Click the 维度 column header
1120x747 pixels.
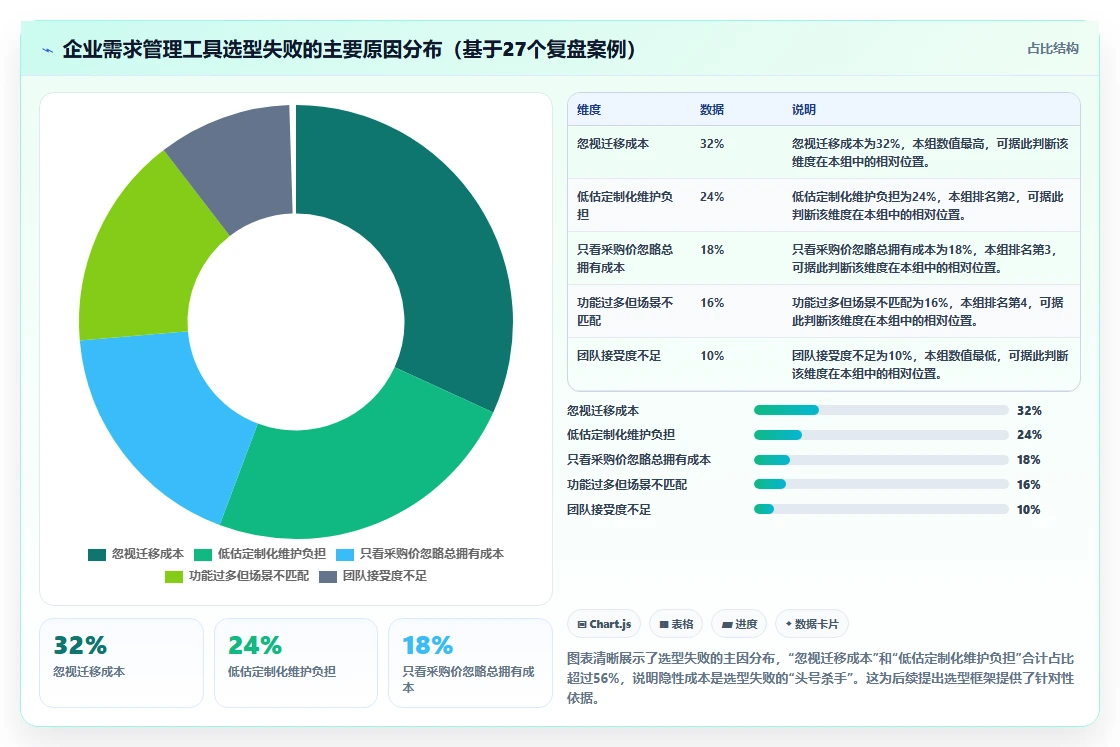(589, 109)
